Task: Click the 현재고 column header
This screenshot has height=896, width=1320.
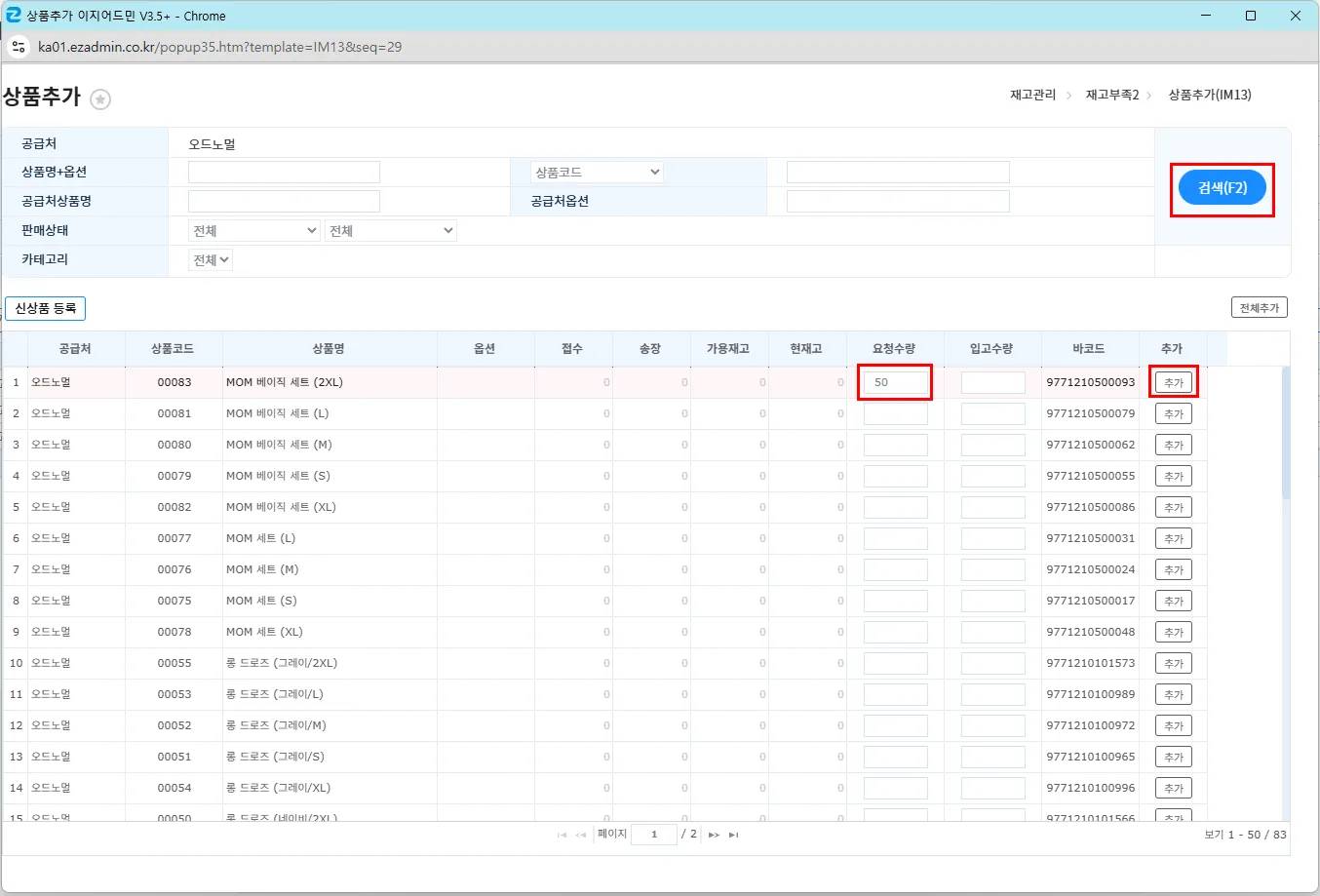Action: pos(807,349)
